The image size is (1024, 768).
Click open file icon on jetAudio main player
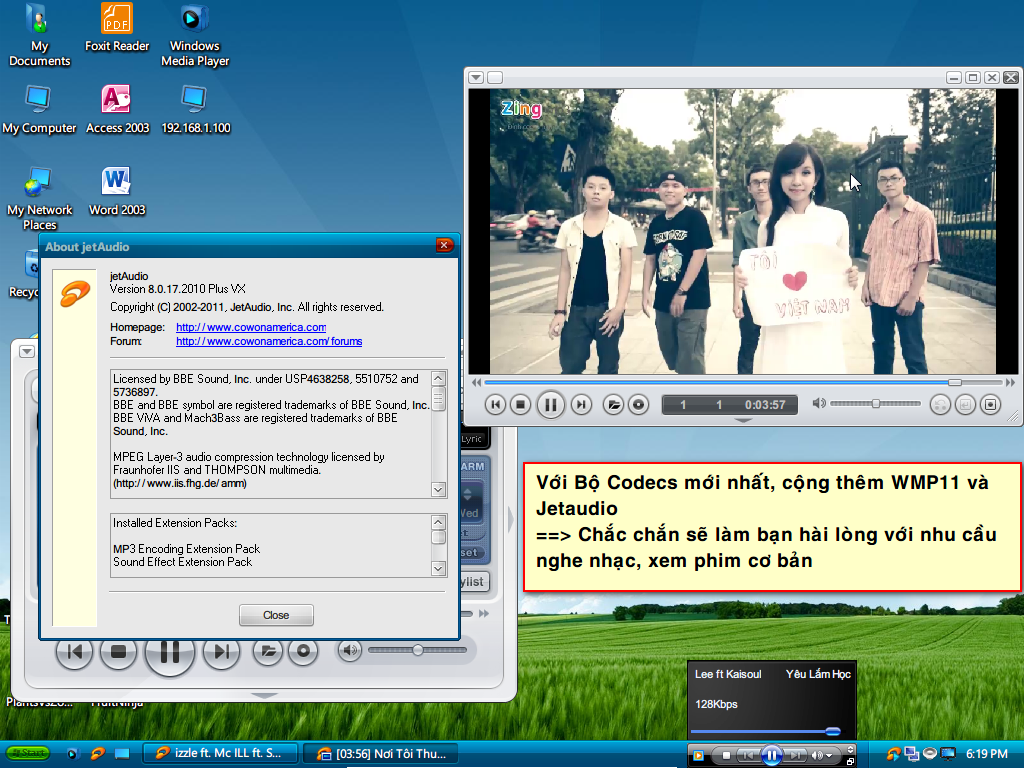coord(268,650)
